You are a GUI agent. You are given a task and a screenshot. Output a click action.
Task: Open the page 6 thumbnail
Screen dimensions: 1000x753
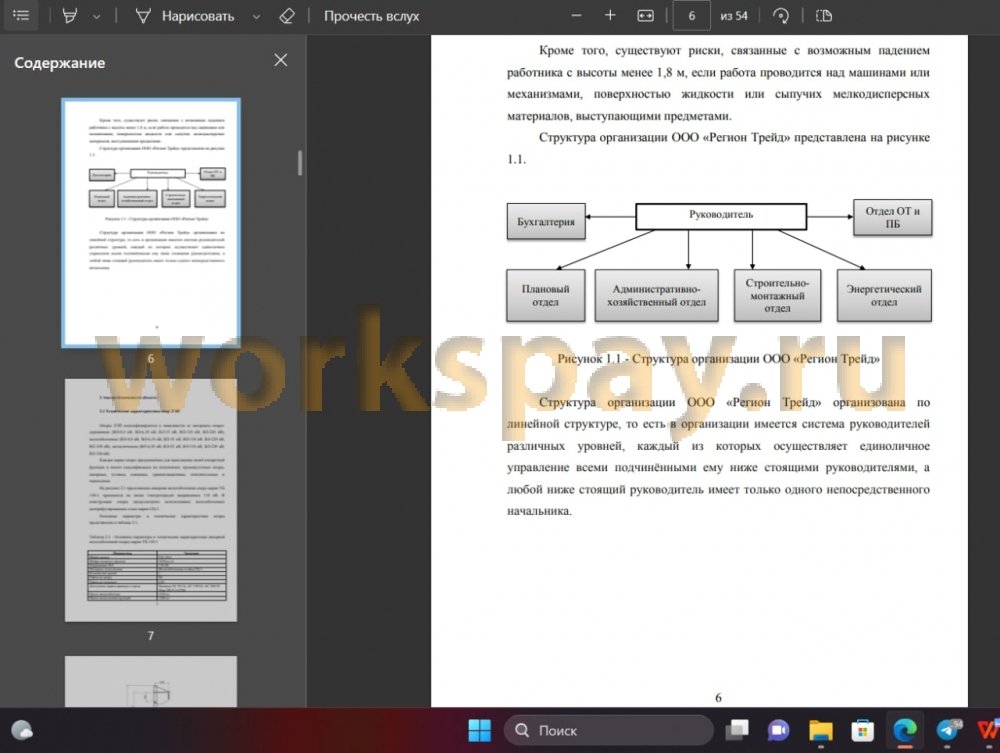click(x=151, y=223)
